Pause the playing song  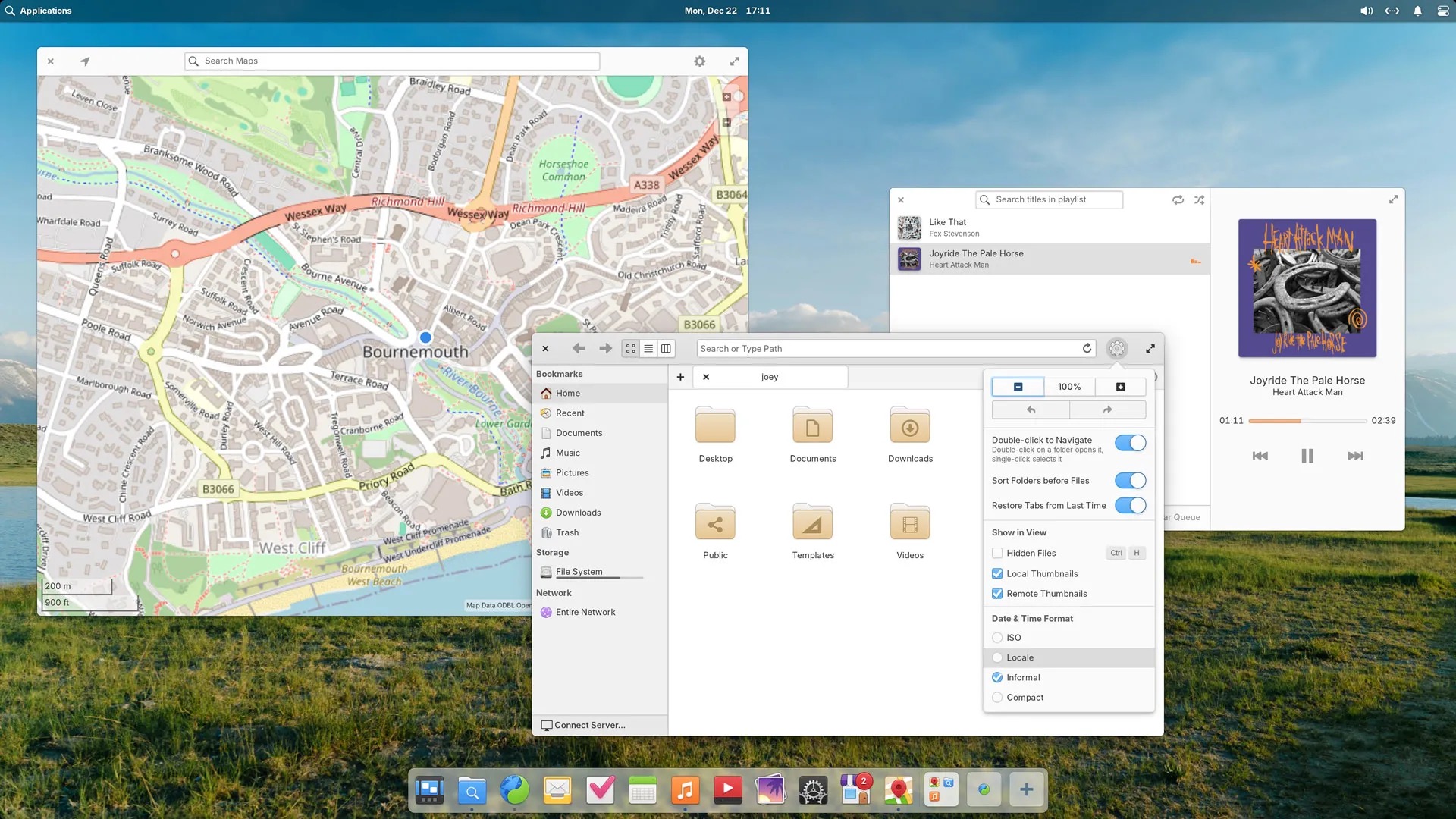(x=1307, y=456)
